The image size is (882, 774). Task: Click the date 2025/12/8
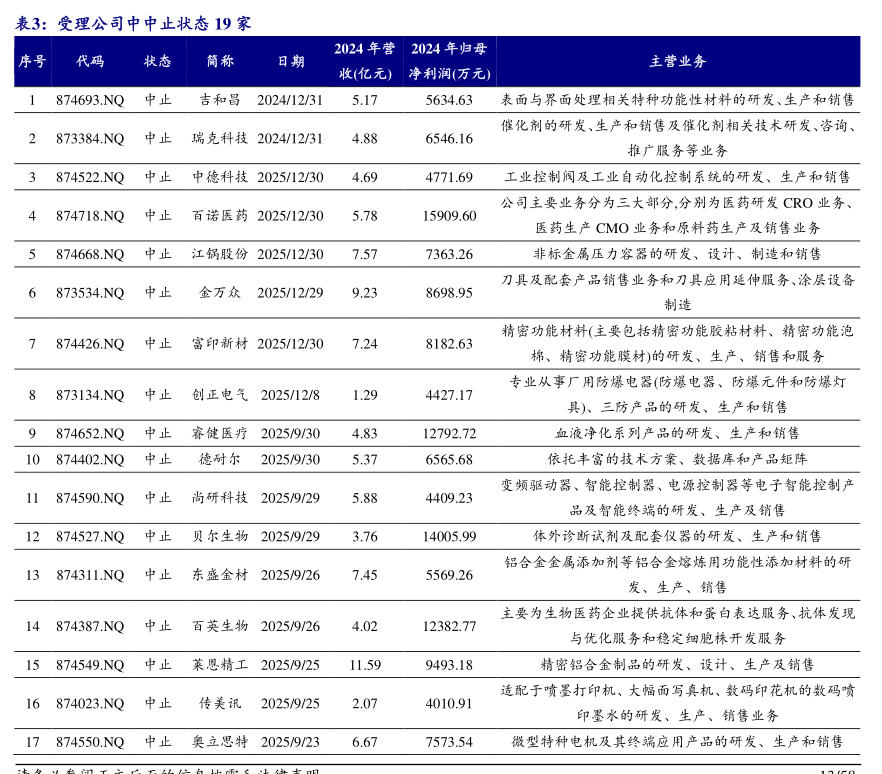tap(290, 395)
